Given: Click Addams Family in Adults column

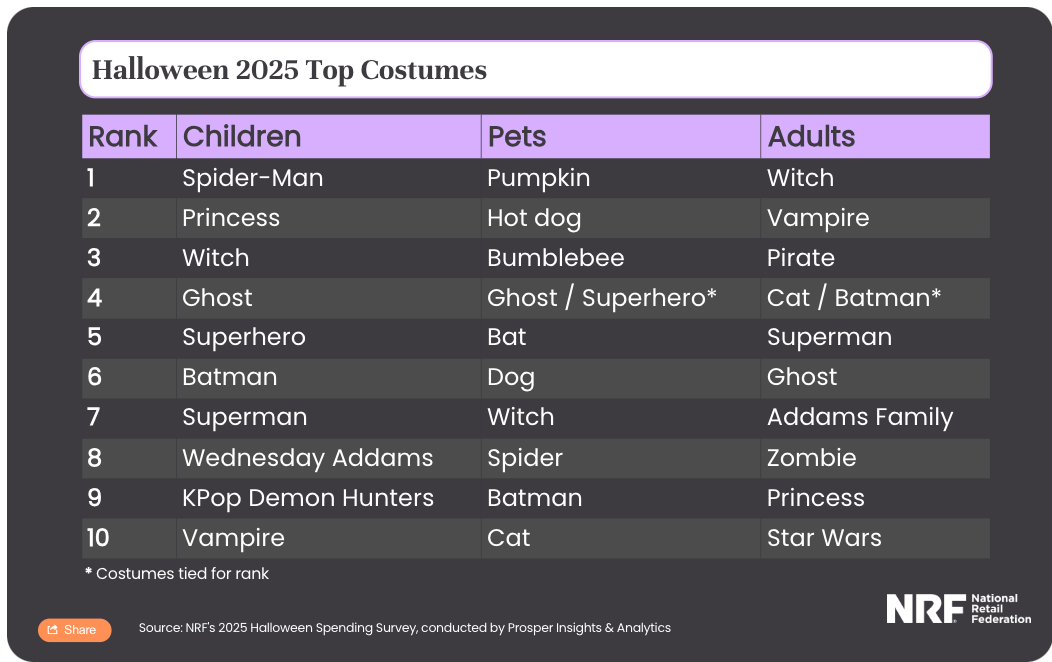Looking at the screenshot, I should (x=859, y=418).
